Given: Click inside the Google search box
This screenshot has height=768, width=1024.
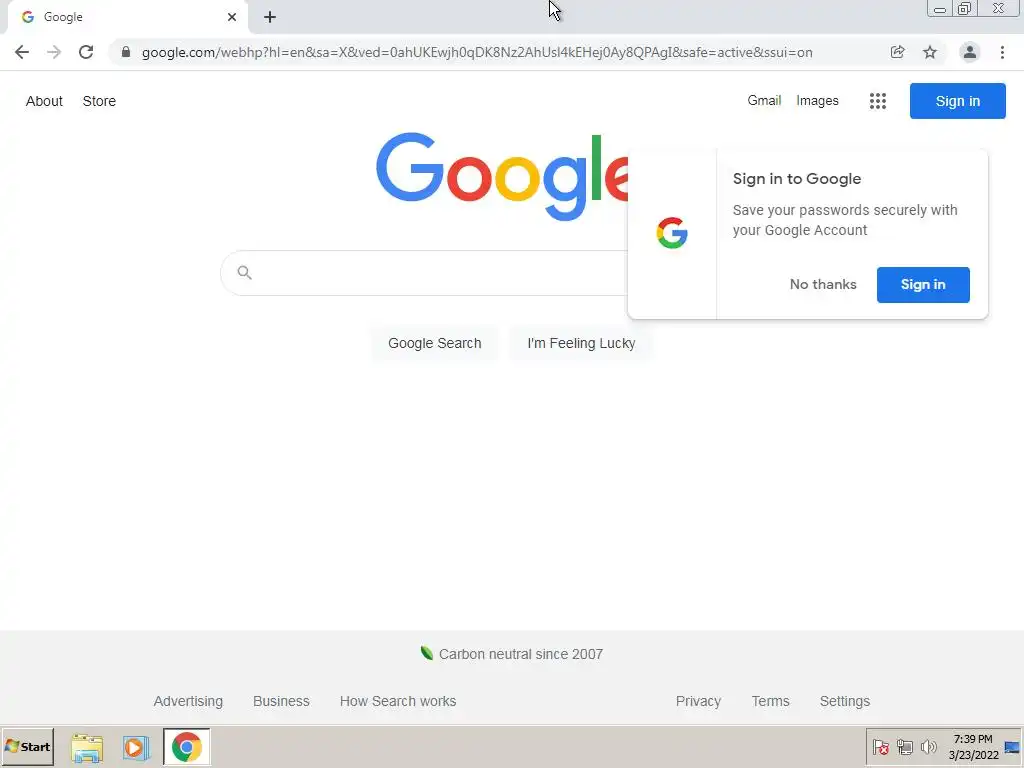Looking at the screenshot, I should tap(424, 273).
